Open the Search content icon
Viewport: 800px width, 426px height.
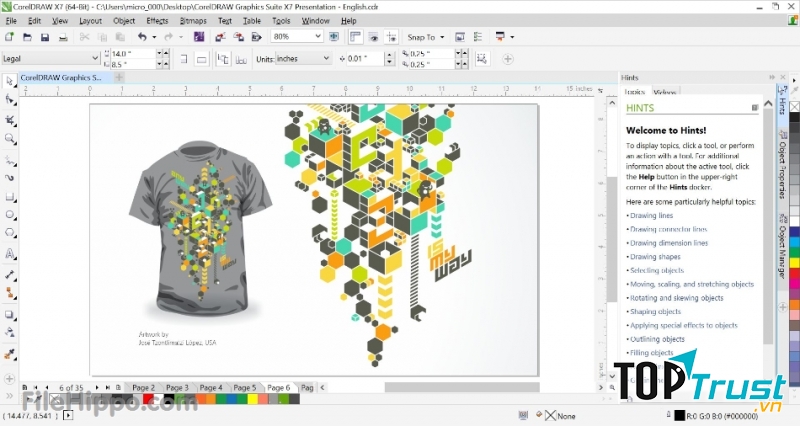pyautogui.click(x=199, y=37)
